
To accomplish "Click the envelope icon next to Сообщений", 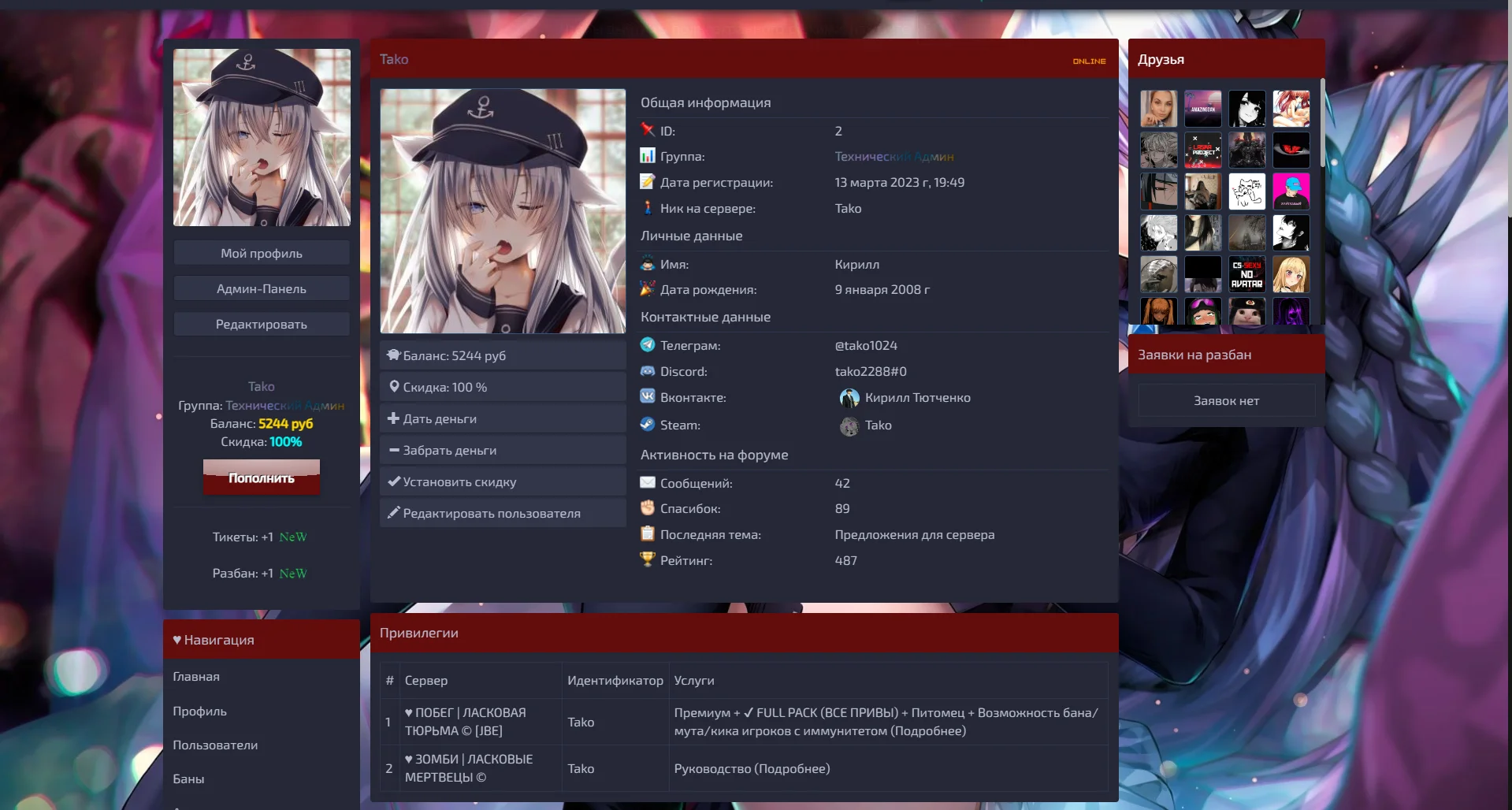I will 648,482.
